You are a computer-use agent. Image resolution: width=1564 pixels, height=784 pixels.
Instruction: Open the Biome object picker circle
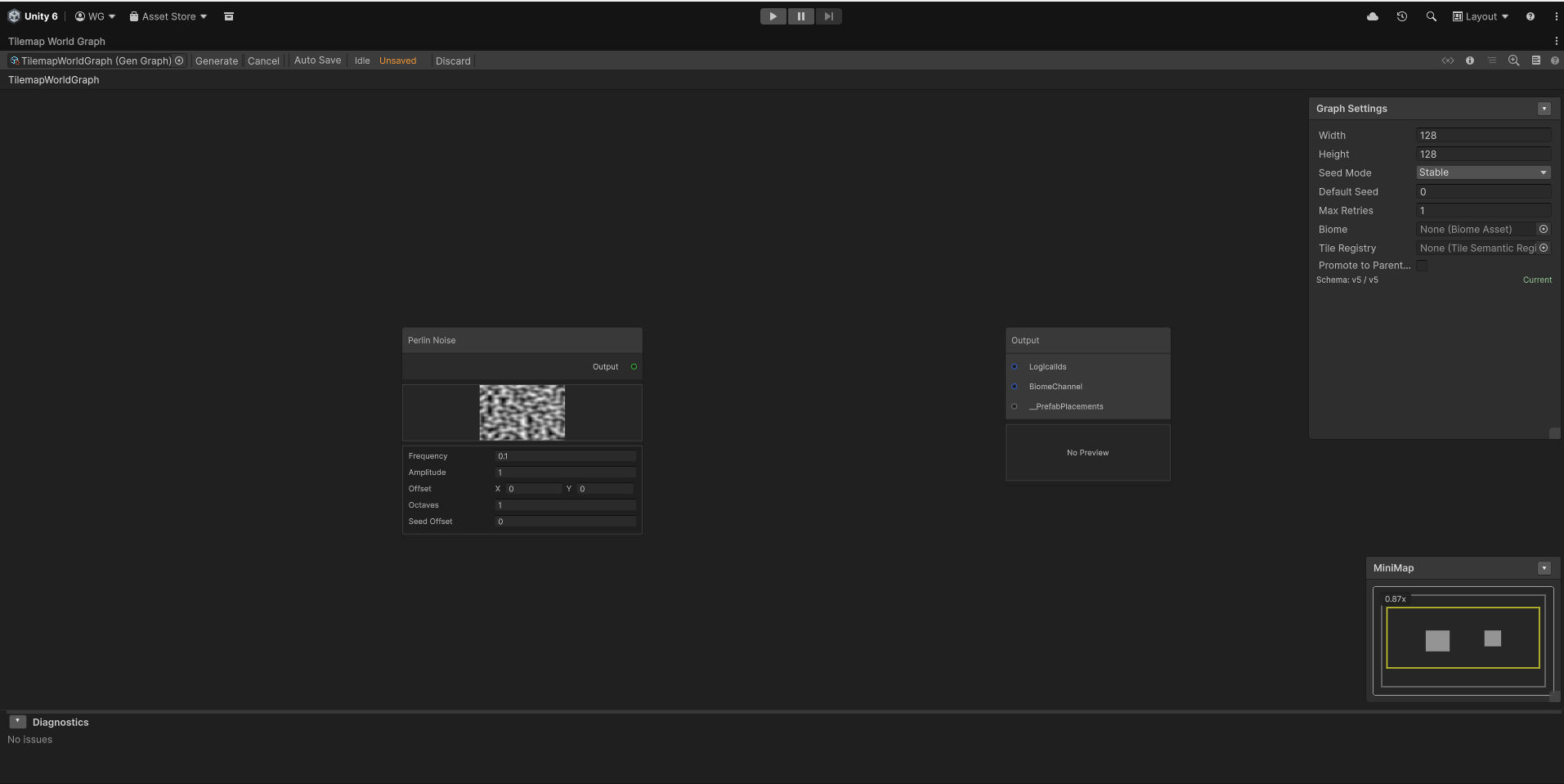pos(1544,229)
